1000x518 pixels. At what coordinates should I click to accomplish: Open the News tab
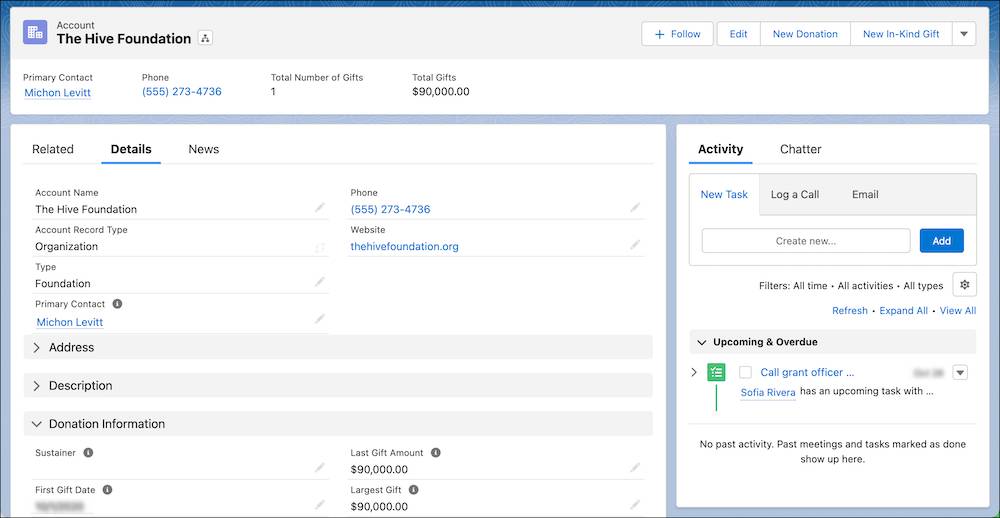click(203, 149)
